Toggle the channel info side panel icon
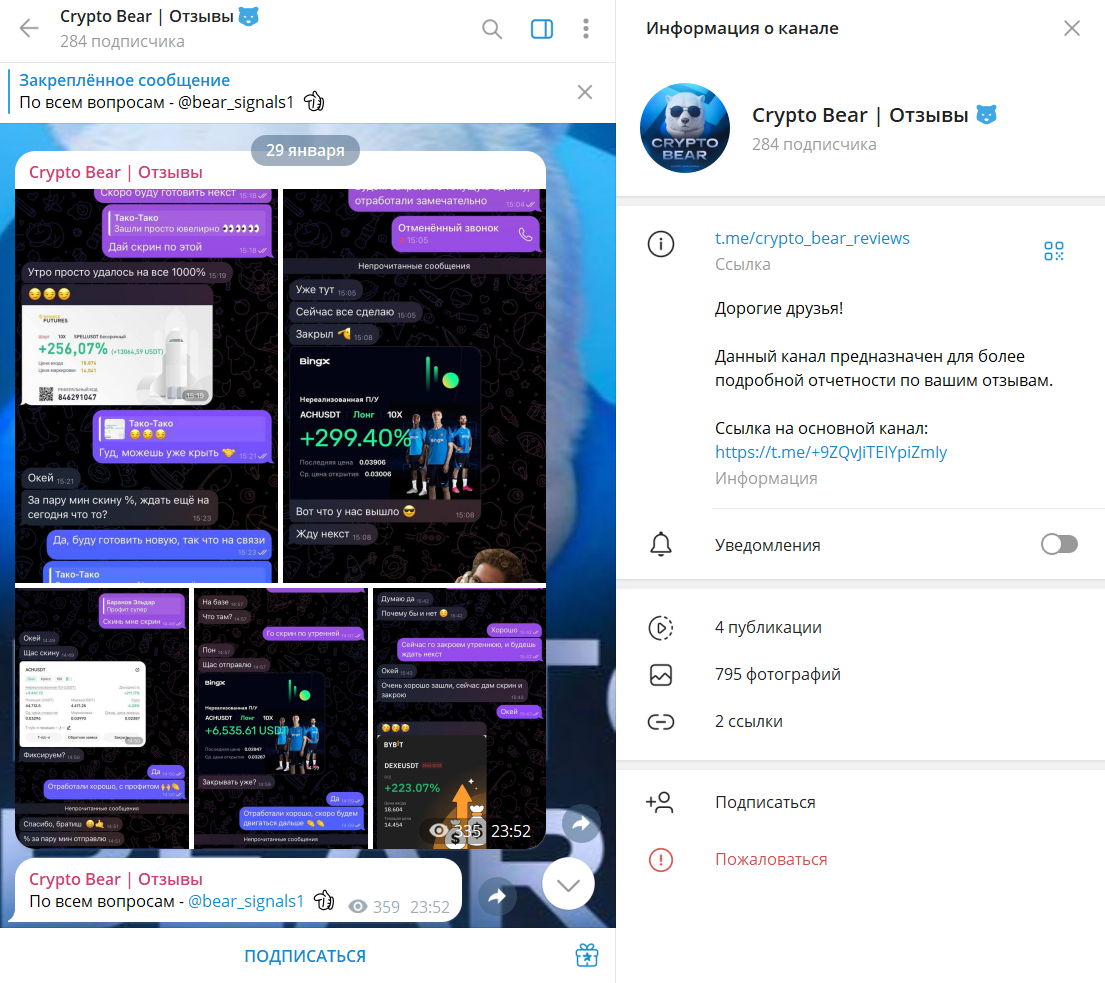The image size is (1105, 983). (x=541, y=29)
